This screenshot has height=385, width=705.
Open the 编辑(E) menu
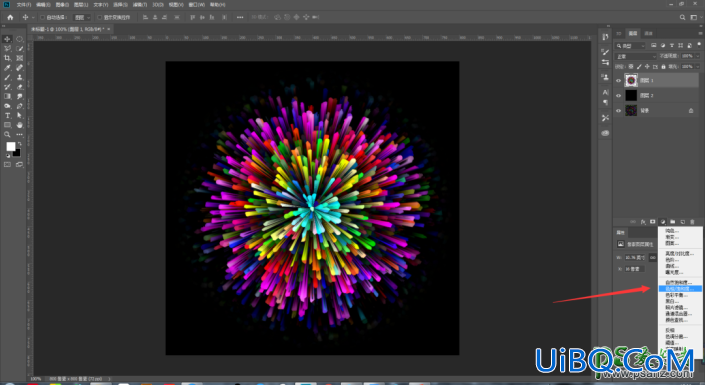click(43, 4)
